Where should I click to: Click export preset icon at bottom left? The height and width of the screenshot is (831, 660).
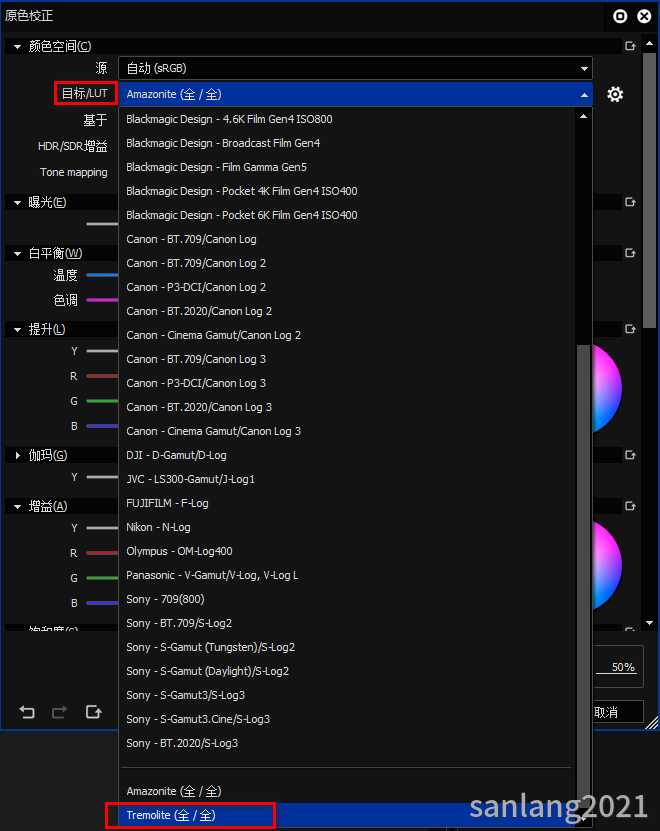(x=93, y=712)
